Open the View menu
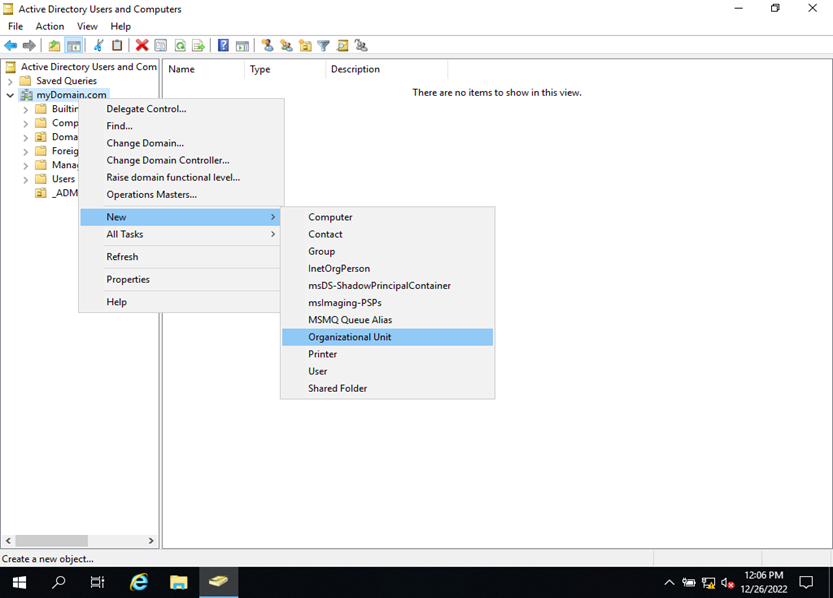 tap(87, 27)
